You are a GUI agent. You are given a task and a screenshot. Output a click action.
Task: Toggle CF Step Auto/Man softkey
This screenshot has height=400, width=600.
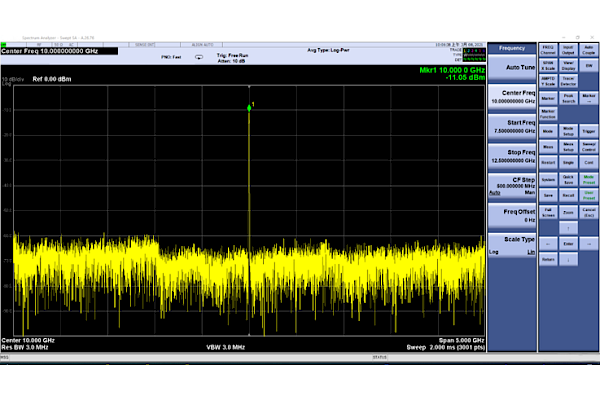click(x=512, y=186)
